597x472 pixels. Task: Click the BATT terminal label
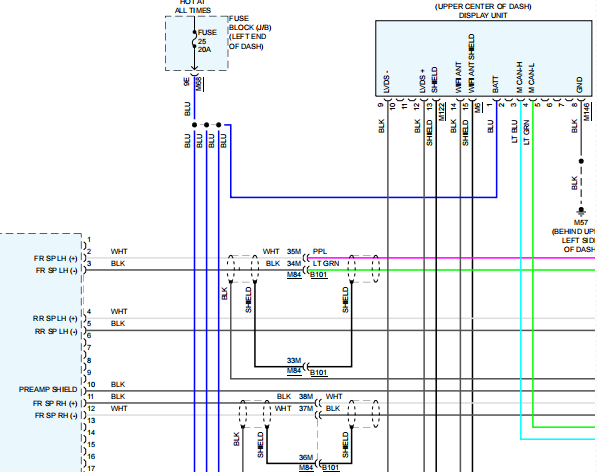(495, 85)
